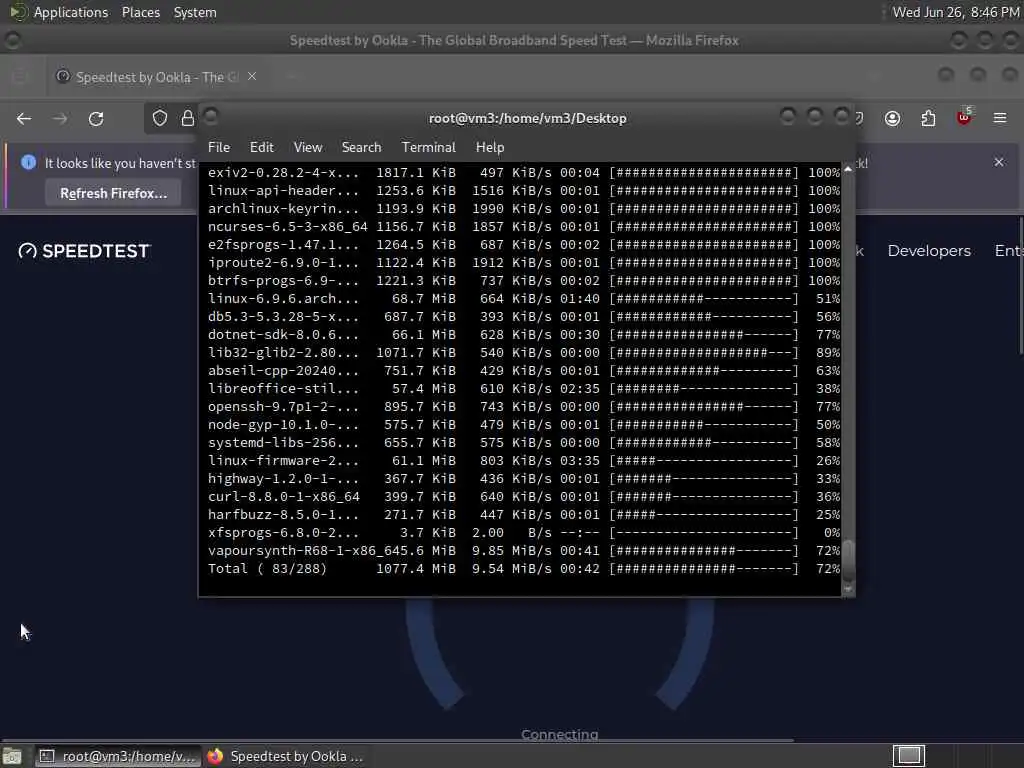The width and height of the screenshot is (1024, 768).
Task: Switch to the Speedtest by Ookla taskbar button
Action: [x=285, y=756]
